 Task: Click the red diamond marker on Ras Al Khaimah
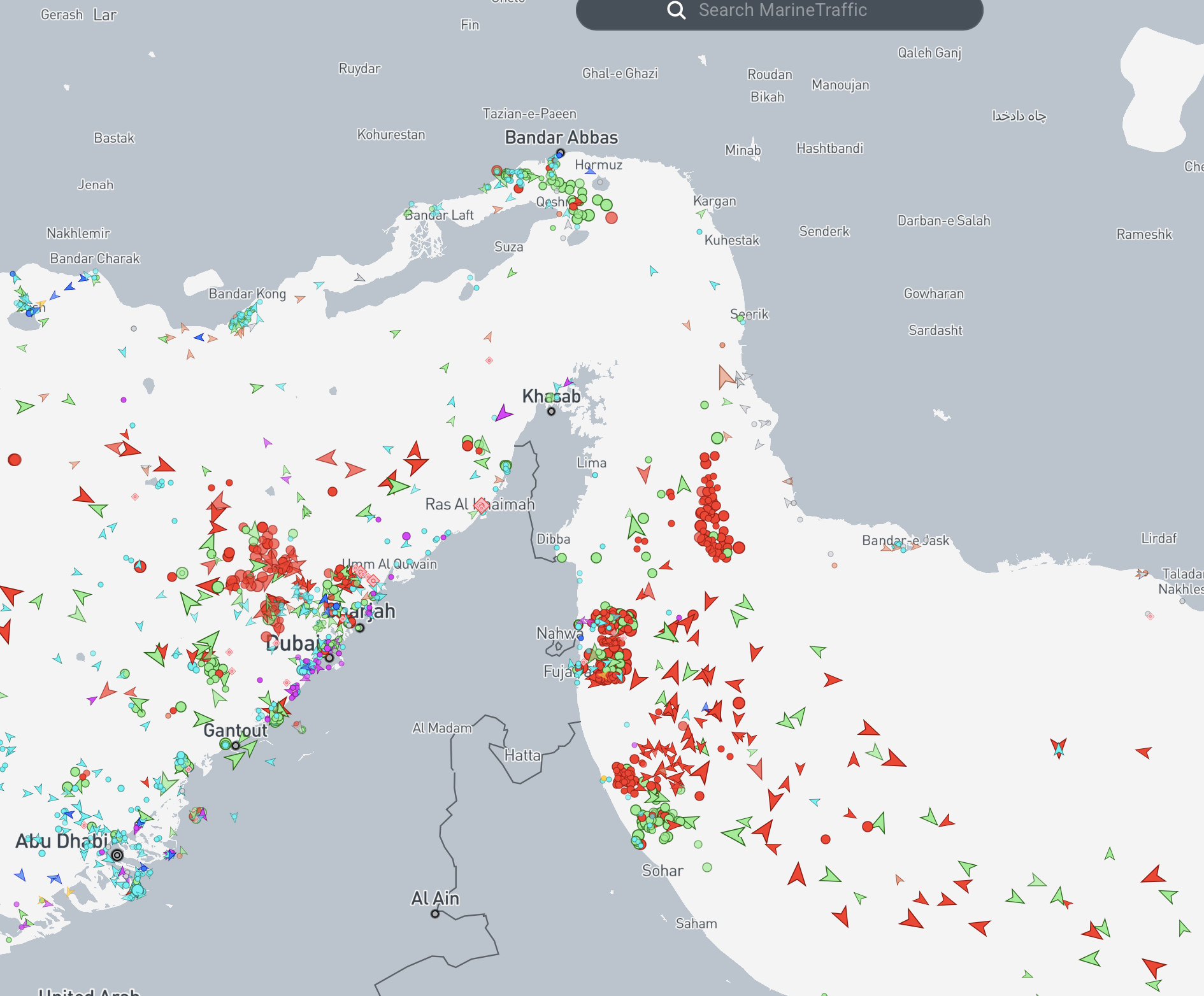point(482,505)
